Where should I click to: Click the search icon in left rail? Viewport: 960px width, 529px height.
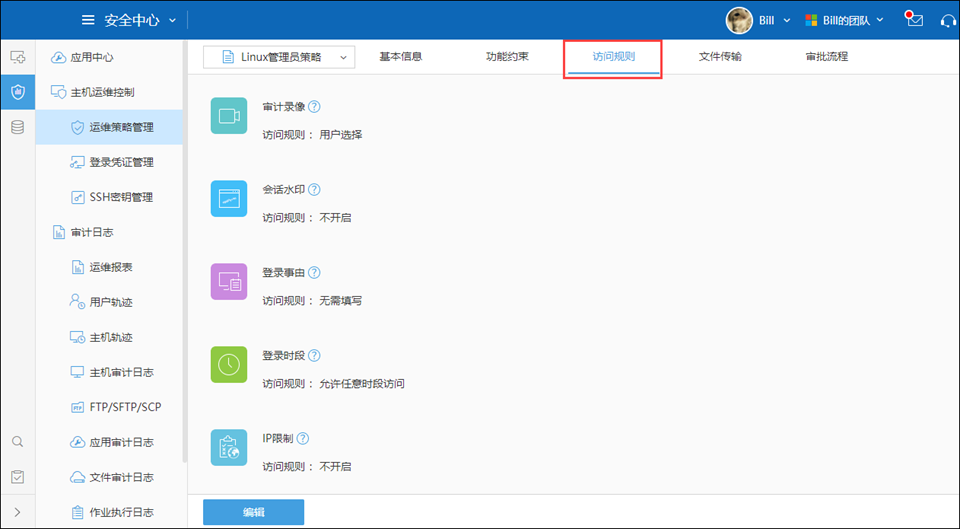[18, 441]
